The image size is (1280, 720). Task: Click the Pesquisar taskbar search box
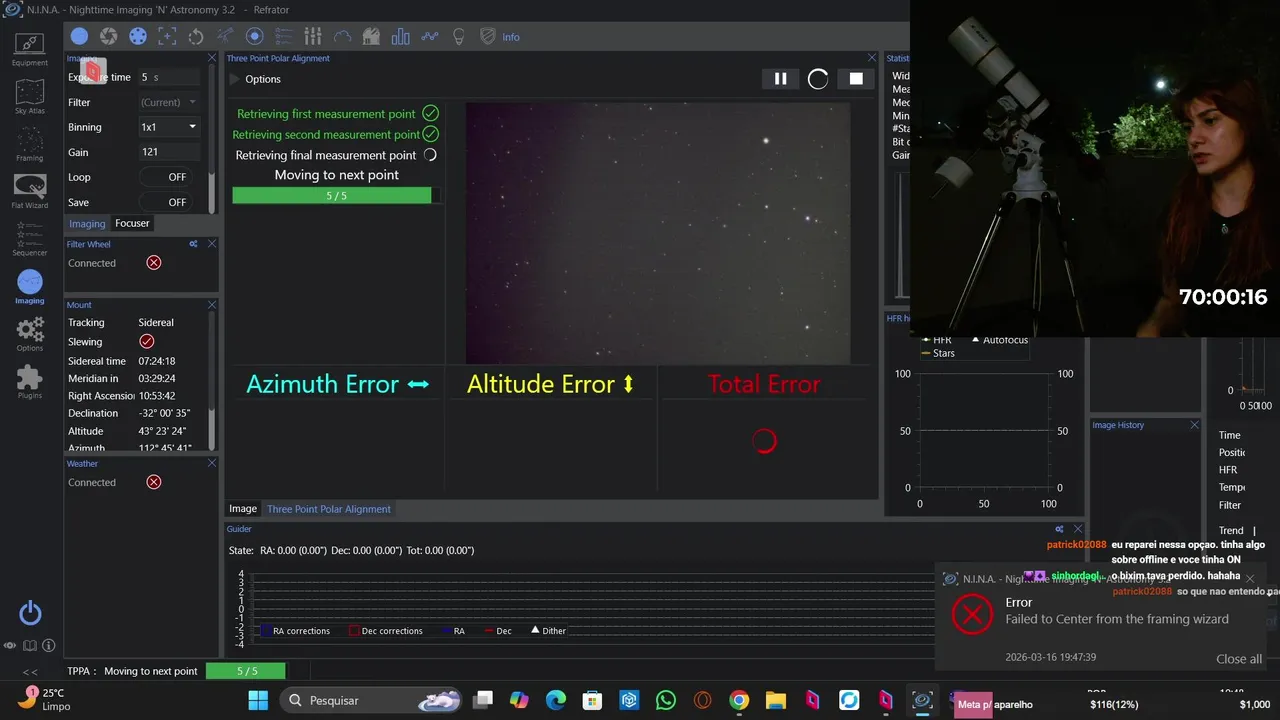point(370,700)
